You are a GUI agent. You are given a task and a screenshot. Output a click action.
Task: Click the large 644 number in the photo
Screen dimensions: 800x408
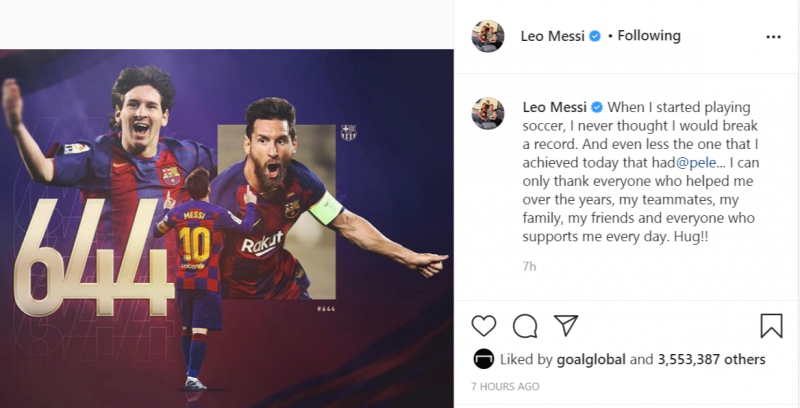[x=92, y=258]
